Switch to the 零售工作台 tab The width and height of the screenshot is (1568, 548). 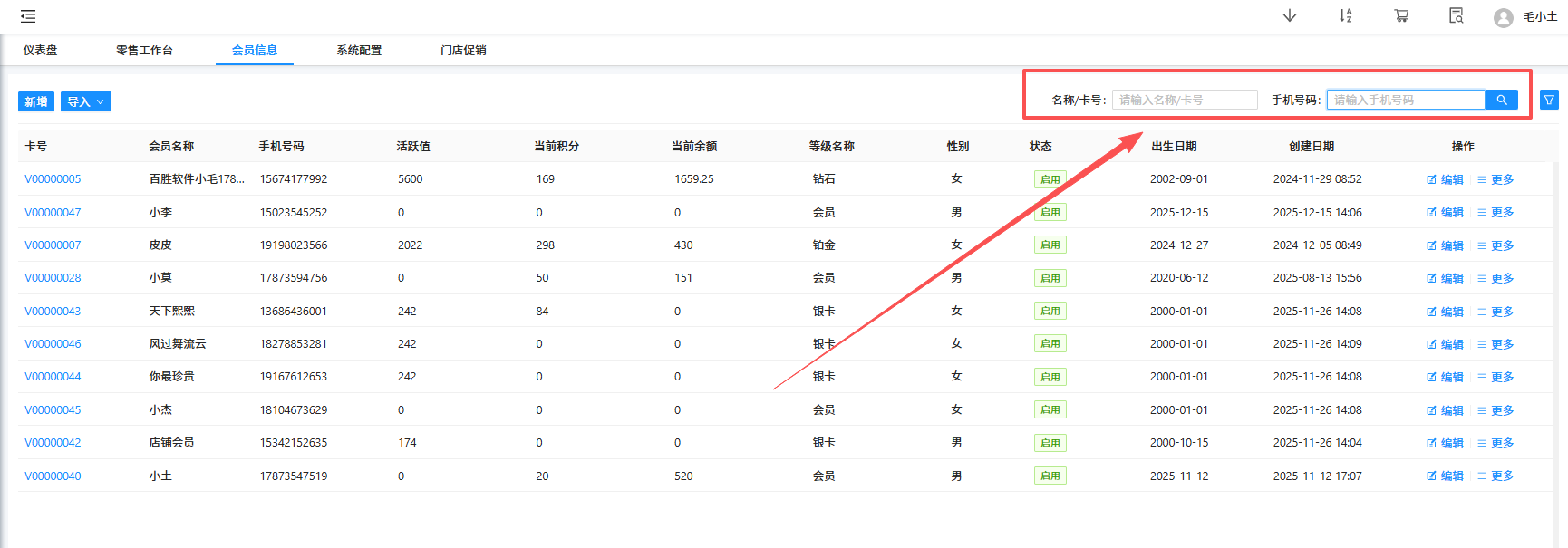(x=144, y=51)
